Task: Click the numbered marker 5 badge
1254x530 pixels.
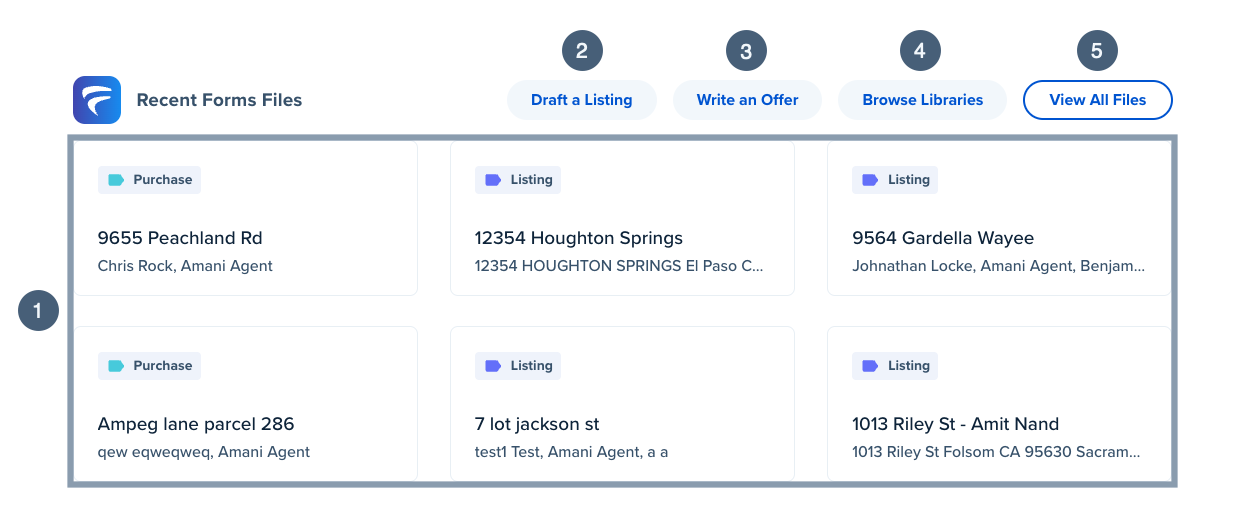Action: coord(1097,51)
